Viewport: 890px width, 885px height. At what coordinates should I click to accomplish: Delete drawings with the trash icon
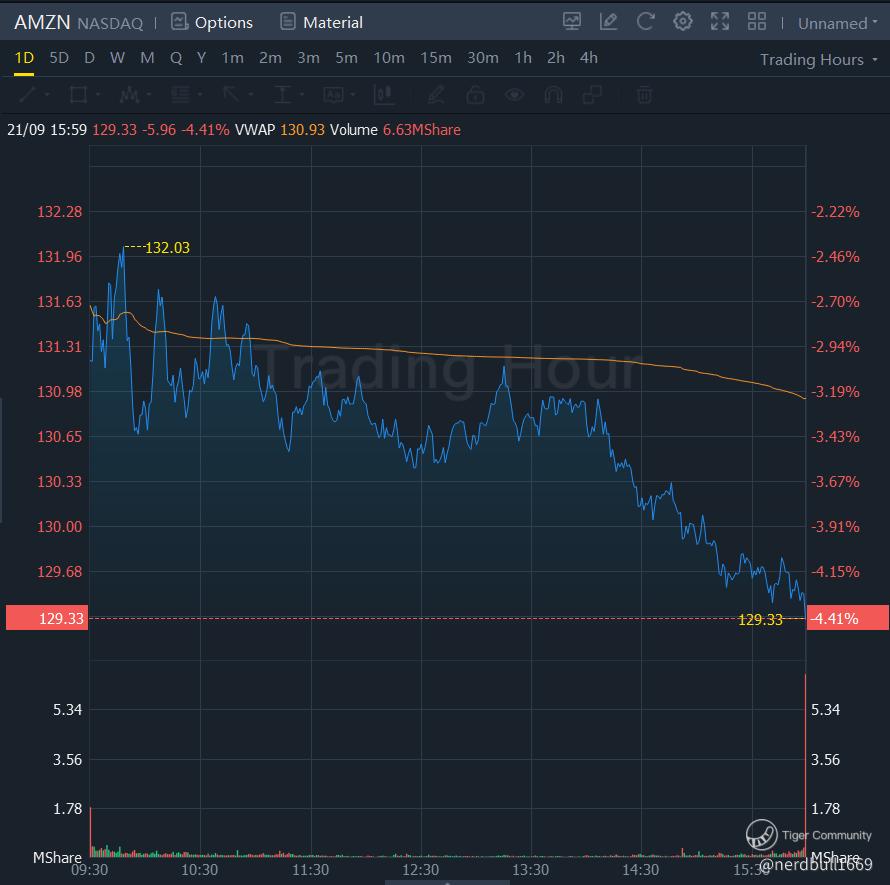644,94
